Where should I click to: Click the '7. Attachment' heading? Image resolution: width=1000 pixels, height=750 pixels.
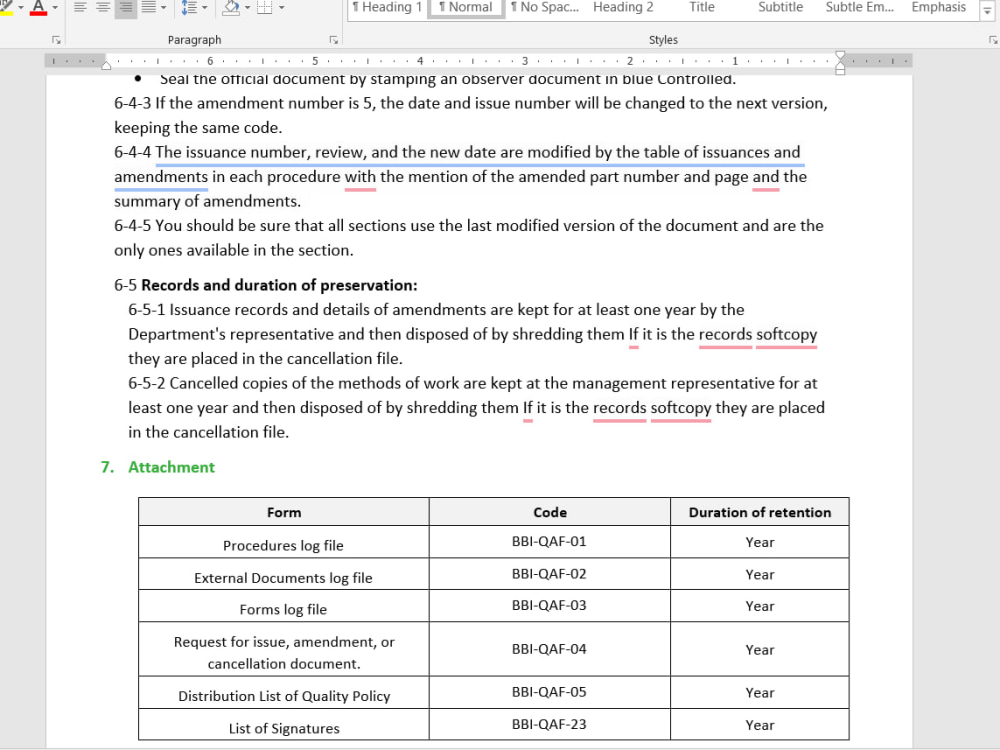click(x=158, y=467)
